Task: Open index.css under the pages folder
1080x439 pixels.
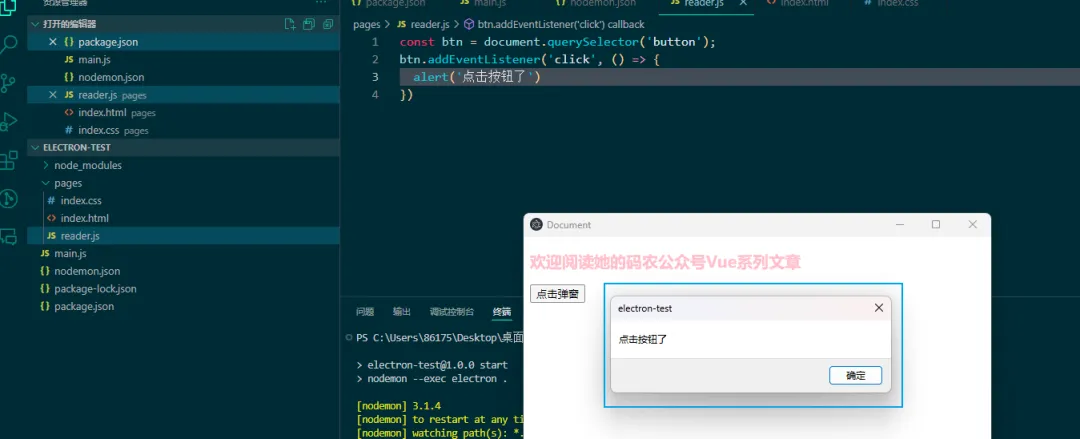Action: coord(81,201)
